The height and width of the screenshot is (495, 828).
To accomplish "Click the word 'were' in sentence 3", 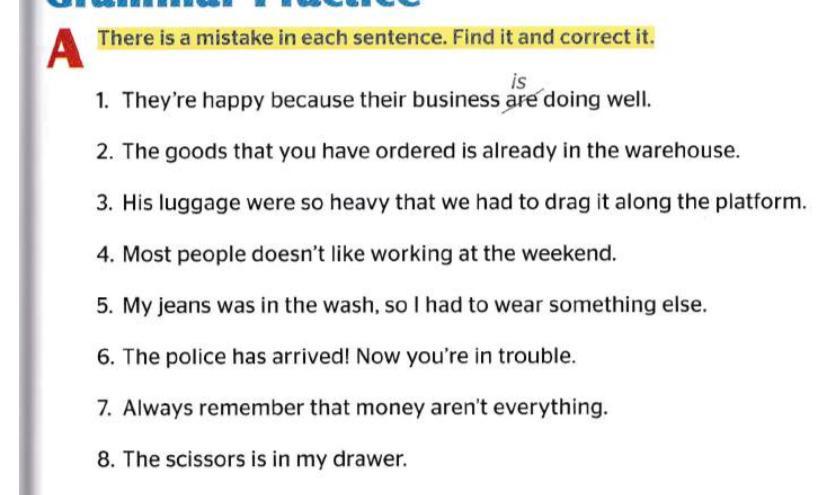I will [265, 203].
